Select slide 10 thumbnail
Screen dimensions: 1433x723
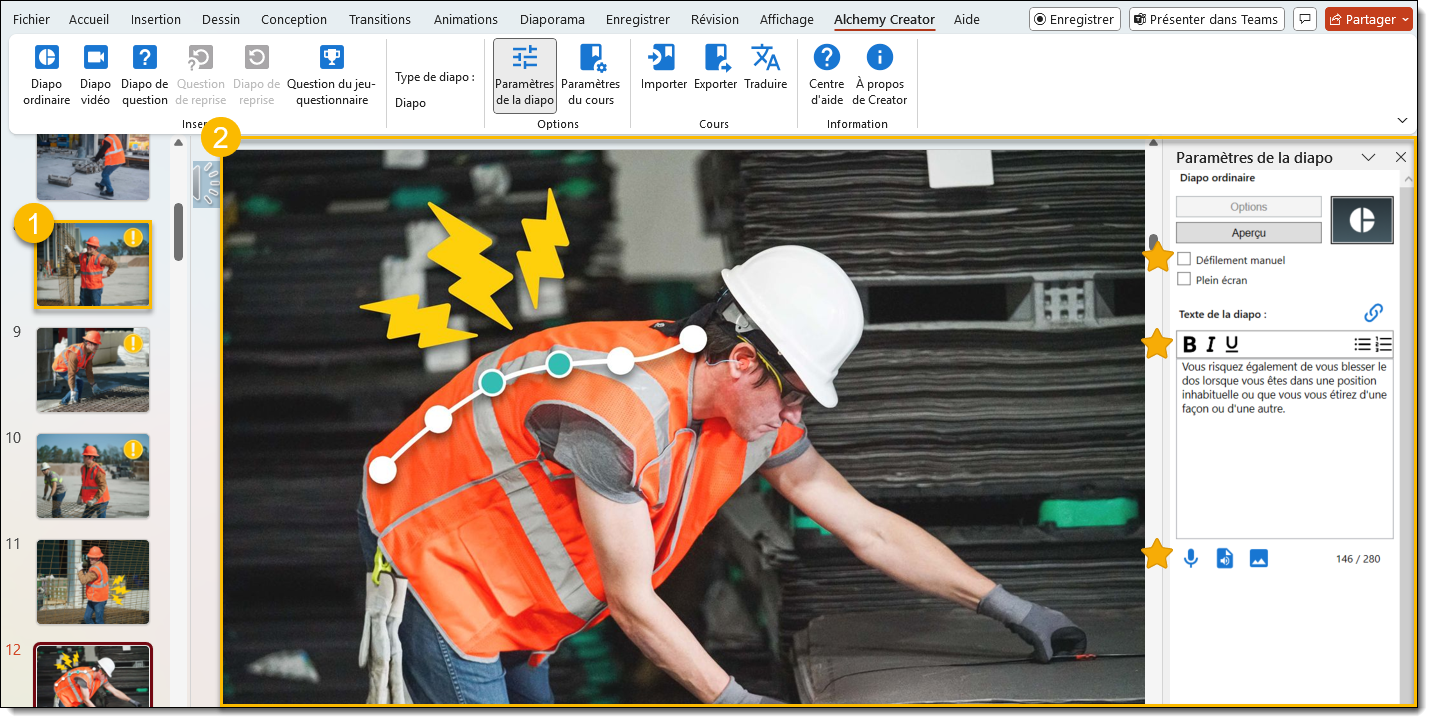coord(93,475)
